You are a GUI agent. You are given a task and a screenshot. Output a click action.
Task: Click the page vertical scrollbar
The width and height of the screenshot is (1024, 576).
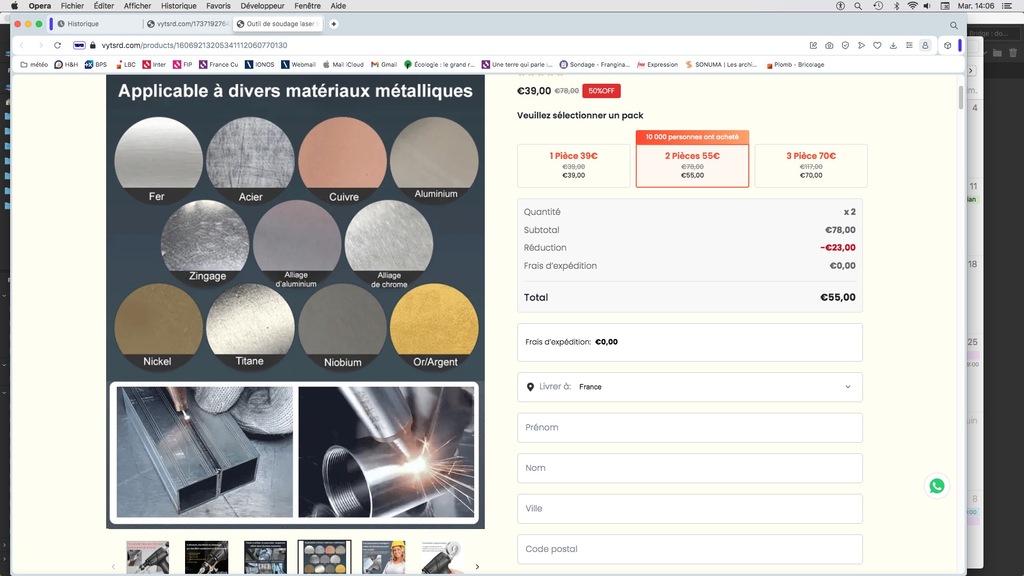(961, 98)
